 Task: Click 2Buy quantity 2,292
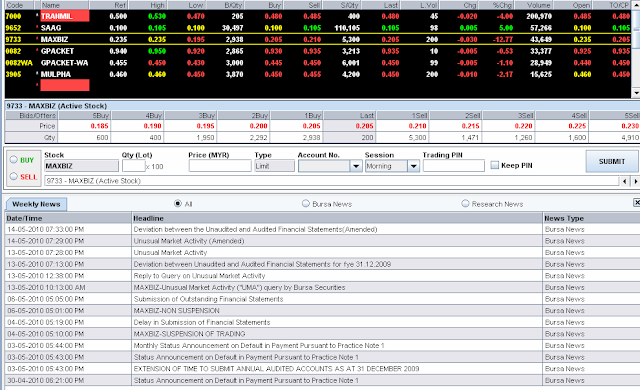[258, 137]
